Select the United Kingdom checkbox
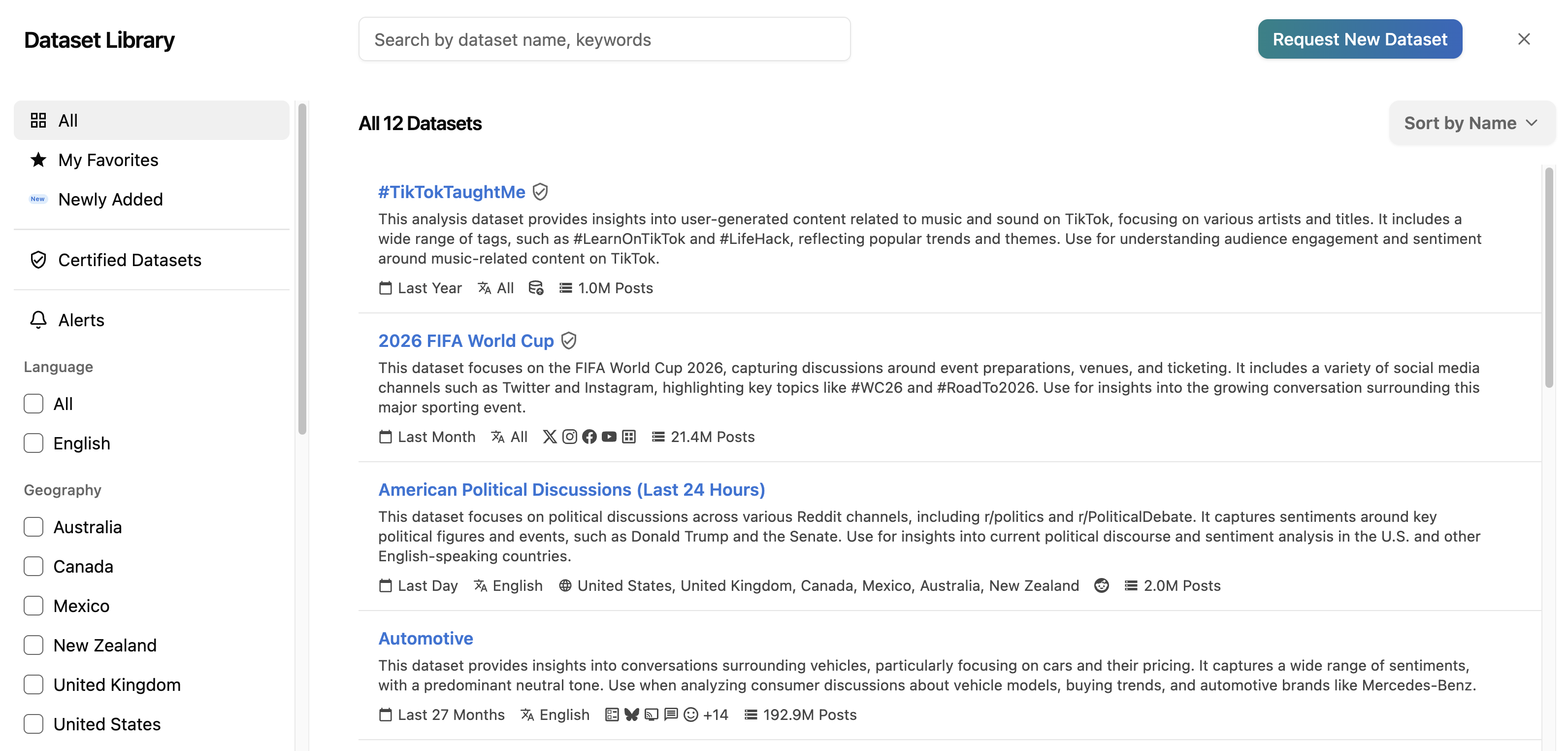The width and height of the screenshot is (1568, 751). click(x=33, y=684)
